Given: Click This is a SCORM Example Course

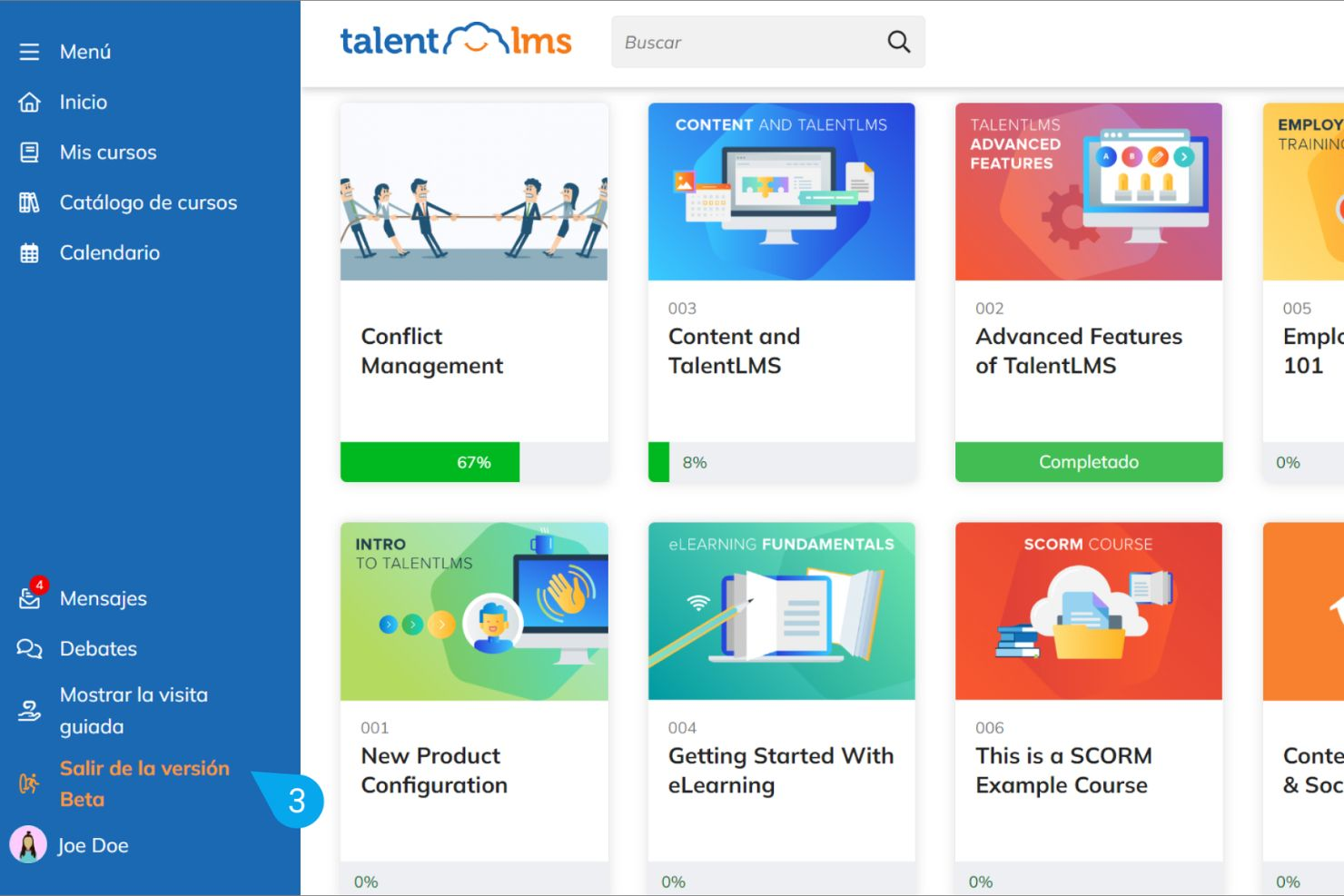Looking at the screenshot, I should 1063,771.
